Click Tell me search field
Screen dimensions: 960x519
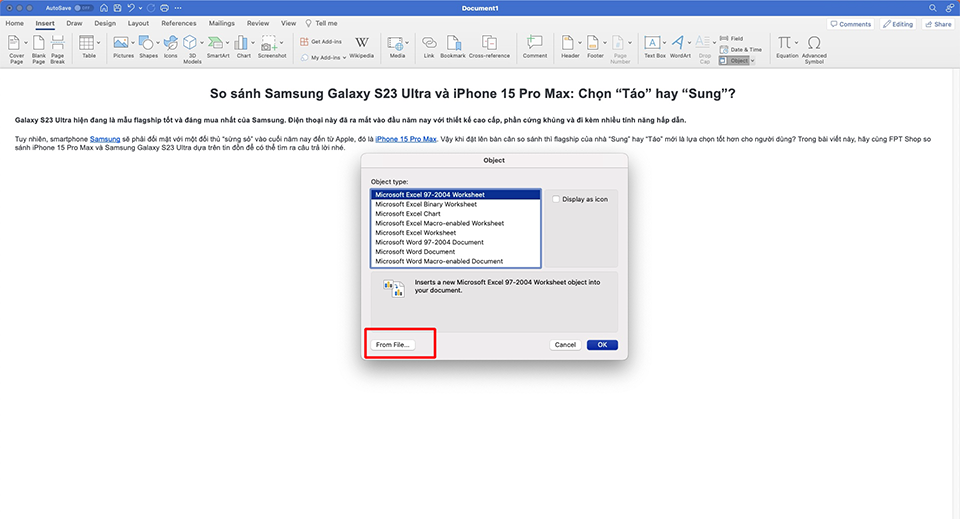[322, 23]
